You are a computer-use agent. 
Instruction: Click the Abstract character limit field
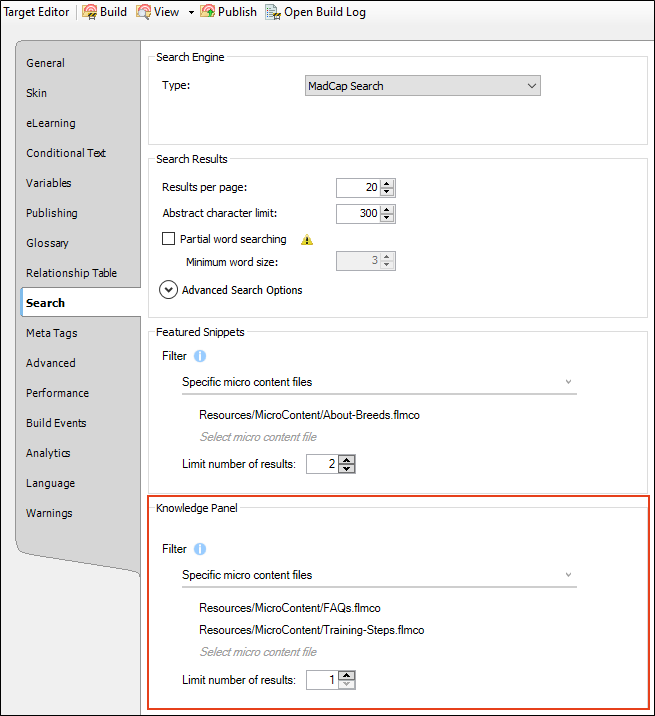click(x=358, y=213)
